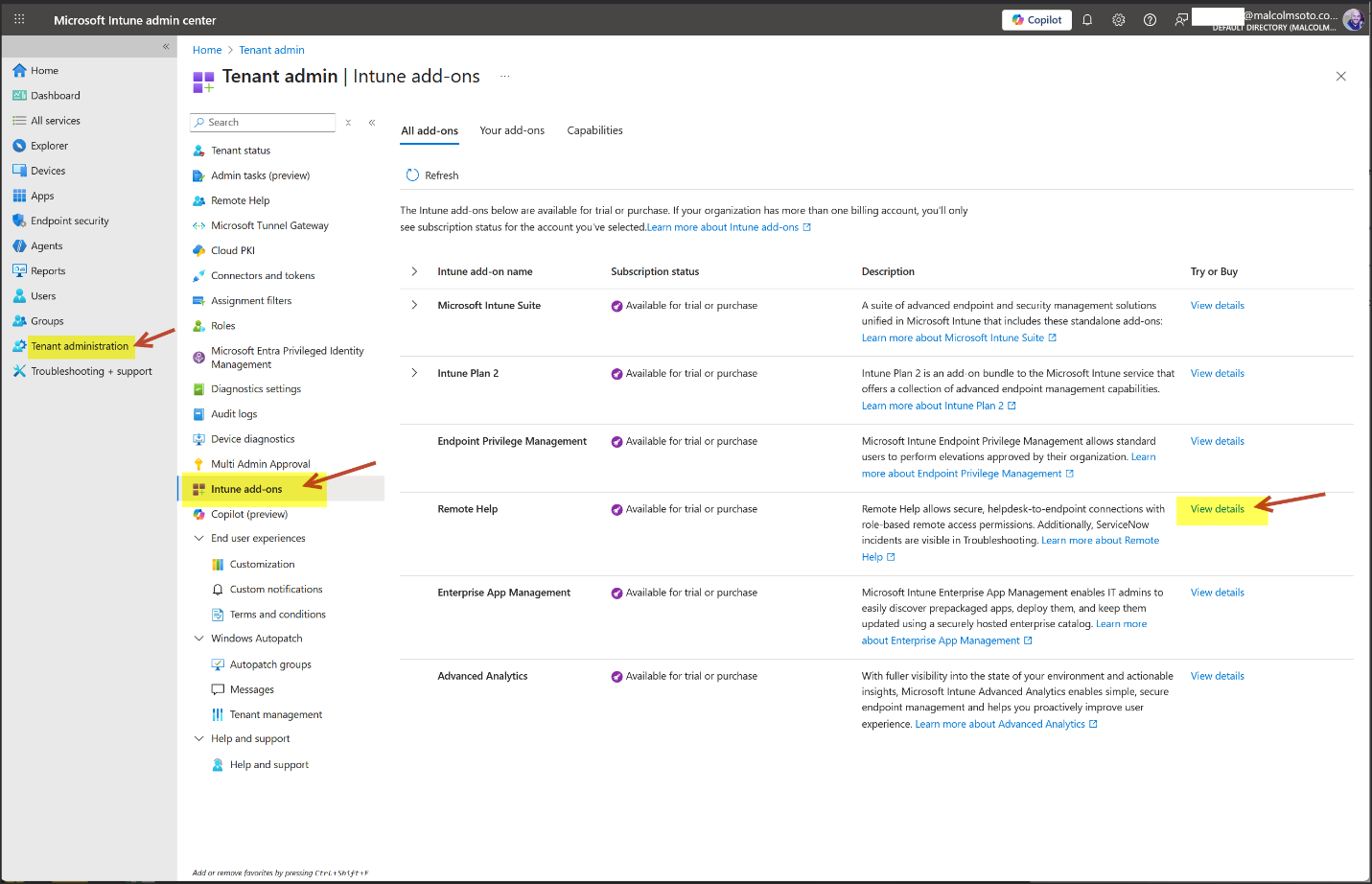
Task: Click the Refresh icon for add-ons
Action: click(412, 175)
